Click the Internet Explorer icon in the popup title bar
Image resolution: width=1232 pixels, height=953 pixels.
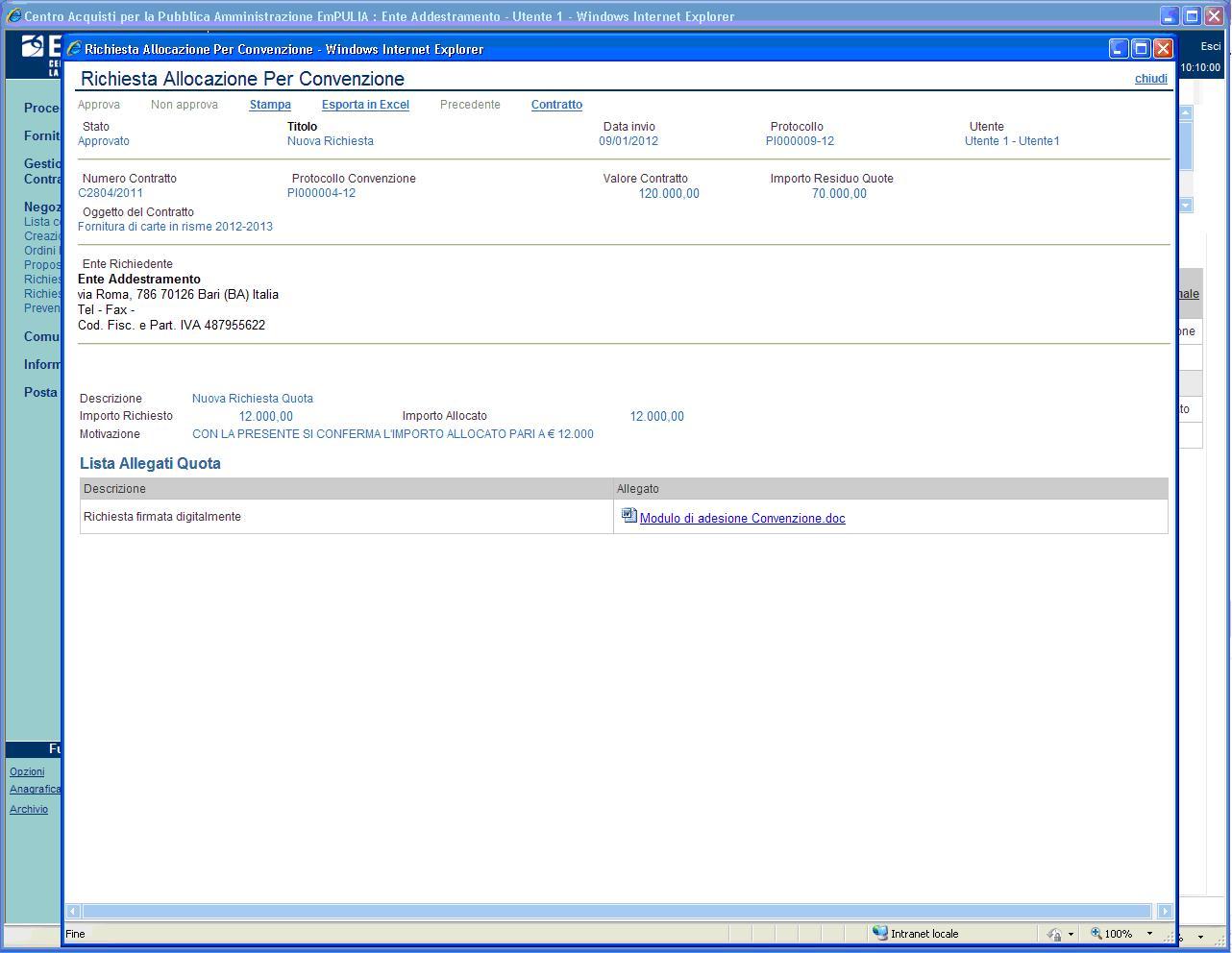(74, 49)
